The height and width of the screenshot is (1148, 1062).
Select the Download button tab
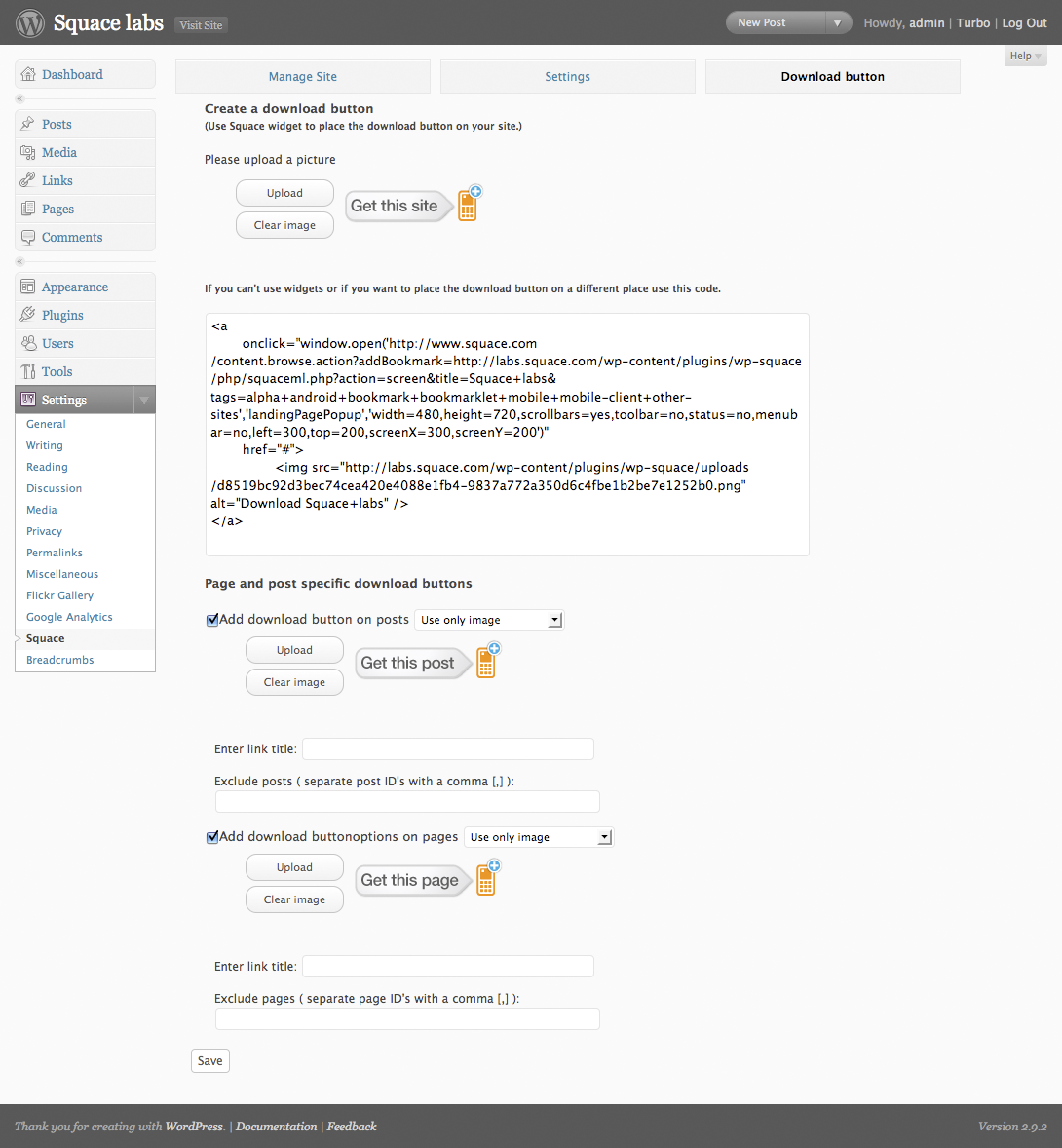coord(832,76)
